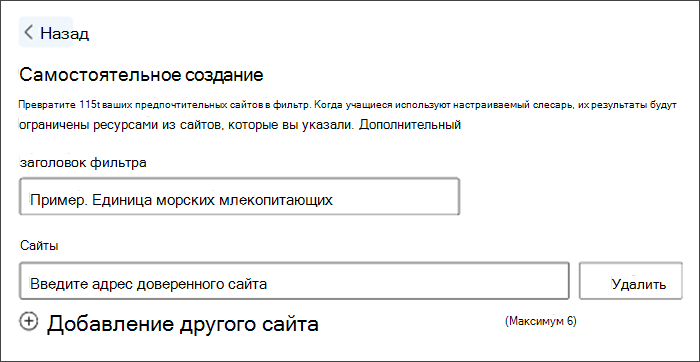The image size is (700, 362).
Task: Focus the заголовок фильтра input field
Action: point(239,196)
